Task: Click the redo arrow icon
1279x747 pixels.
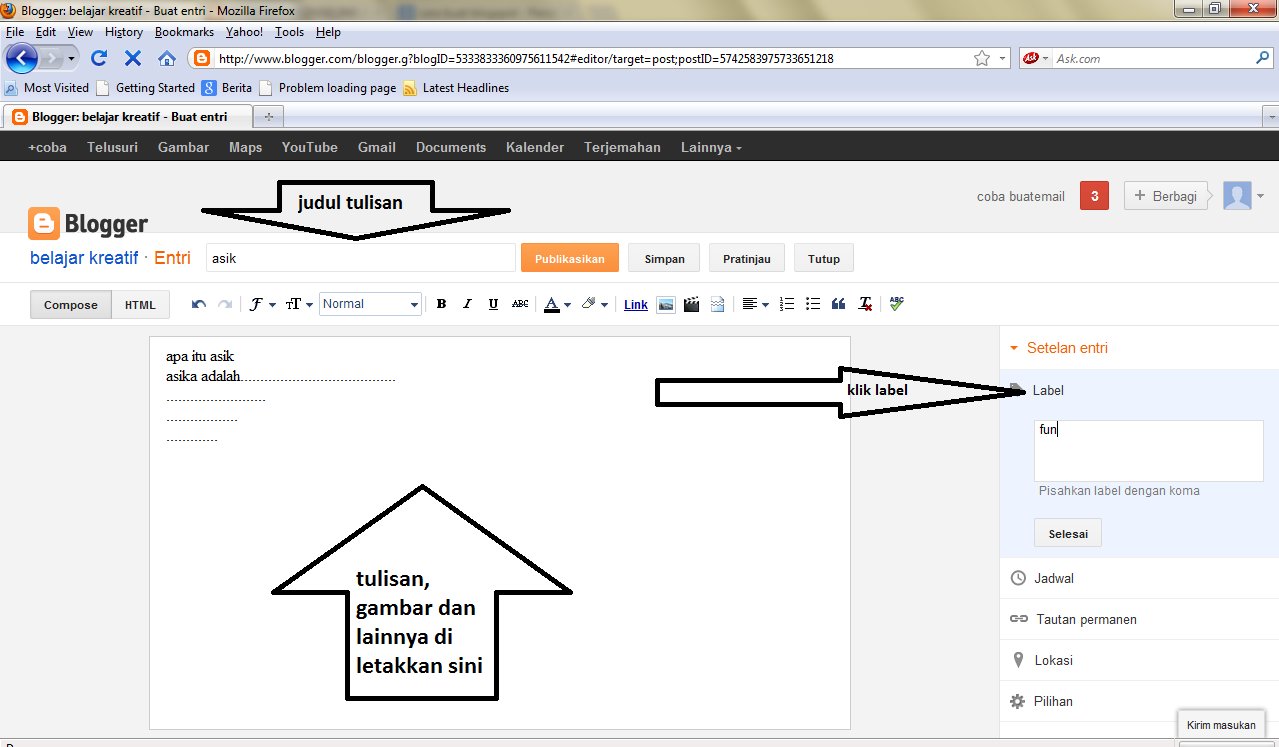Action: pos(225,304)
